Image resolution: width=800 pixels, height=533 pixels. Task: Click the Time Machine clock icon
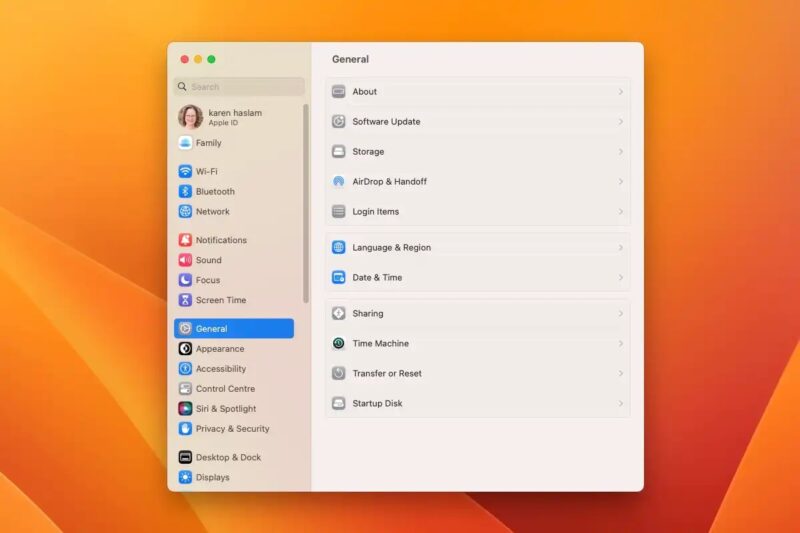click(x=339, y=344)
